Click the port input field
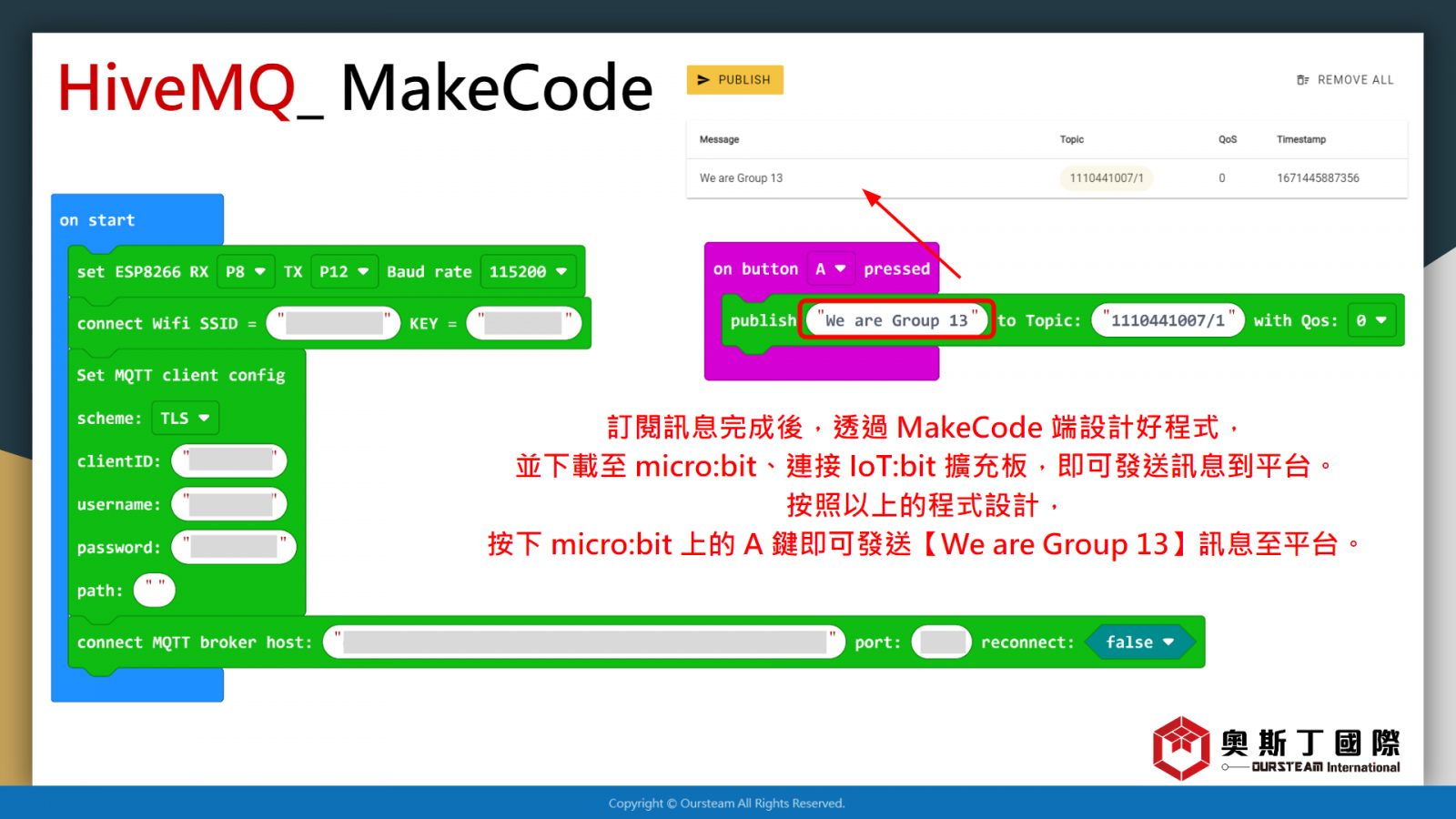The width and height of the screenshot is (1456, 819). click(x=942, y=642)
